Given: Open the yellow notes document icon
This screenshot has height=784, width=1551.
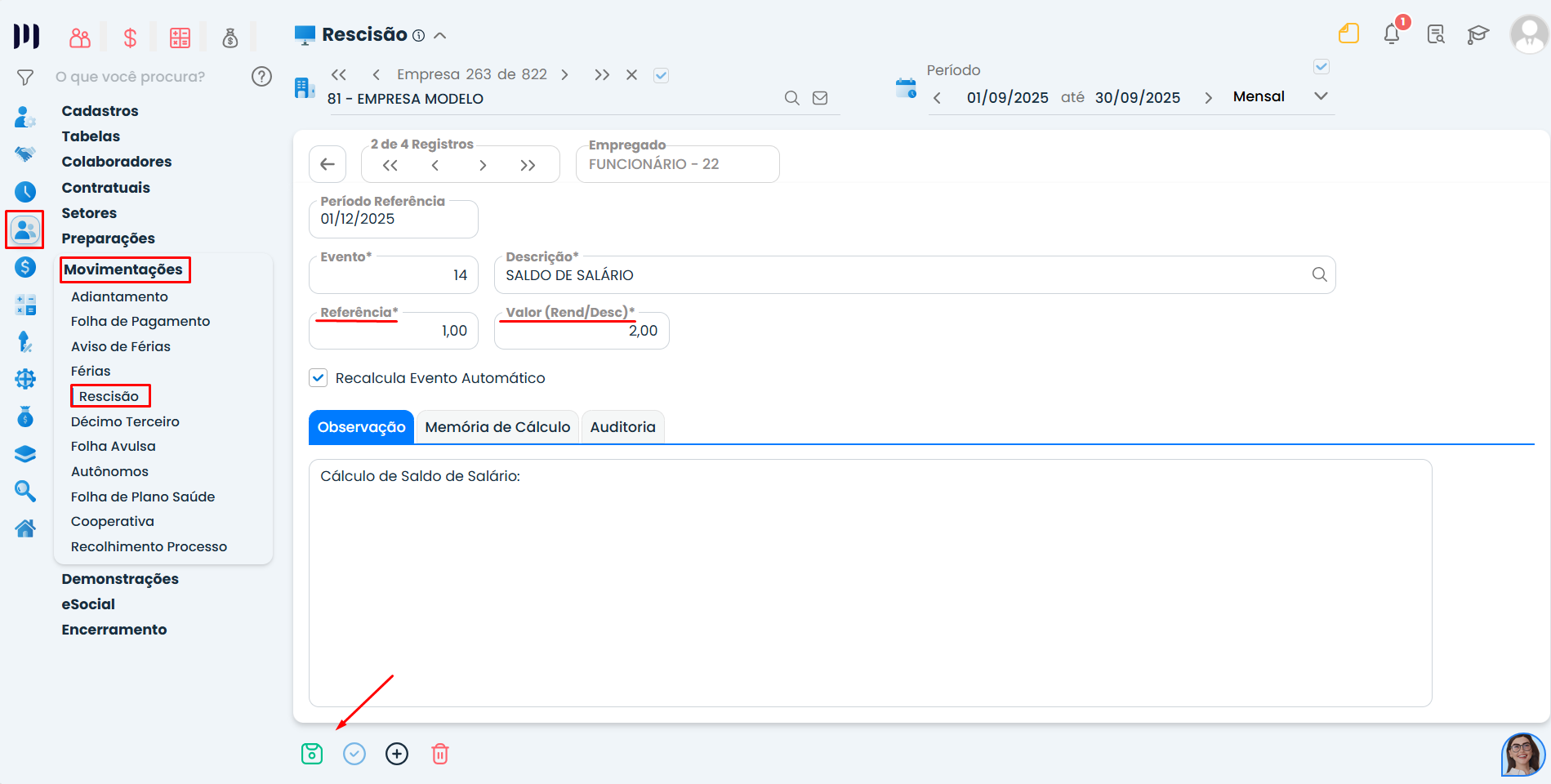Looking at the screenshot, I should point(1348,33).
